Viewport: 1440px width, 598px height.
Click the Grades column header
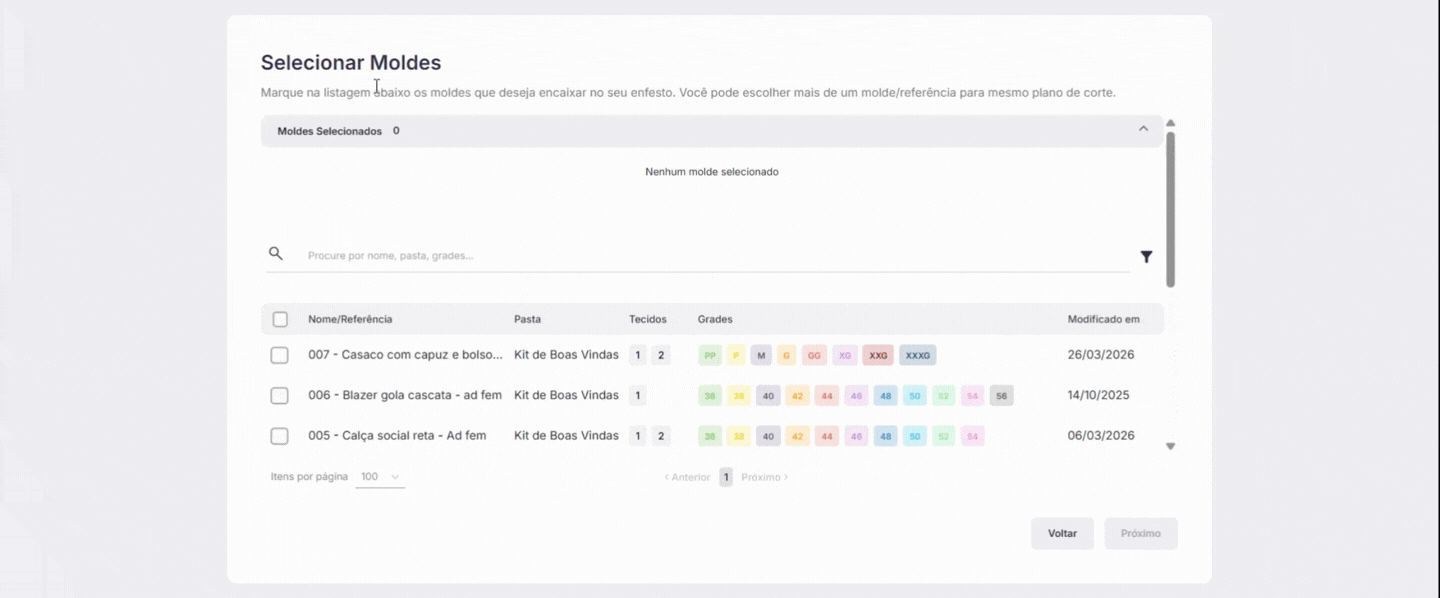coord(715,319)
